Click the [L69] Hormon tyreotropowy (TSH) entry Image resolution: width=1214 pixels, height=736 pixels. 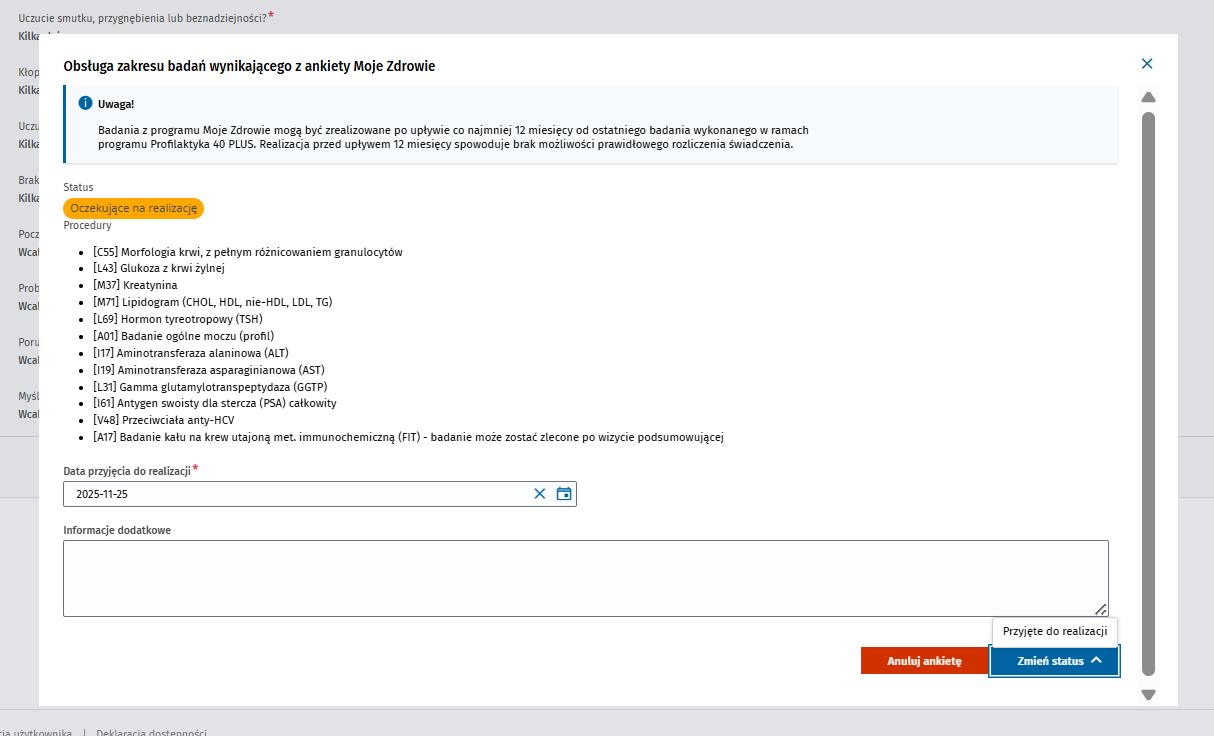point(178,319)
